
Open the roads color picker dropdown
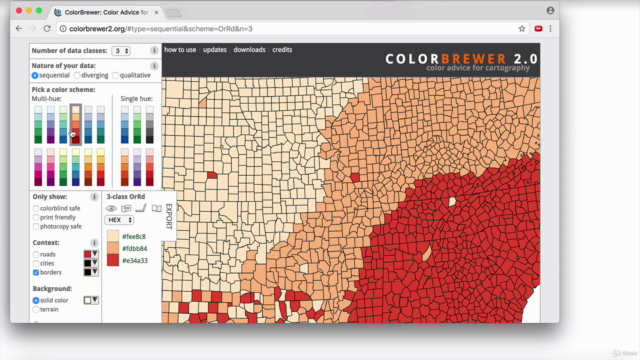[x=91, y=254]
